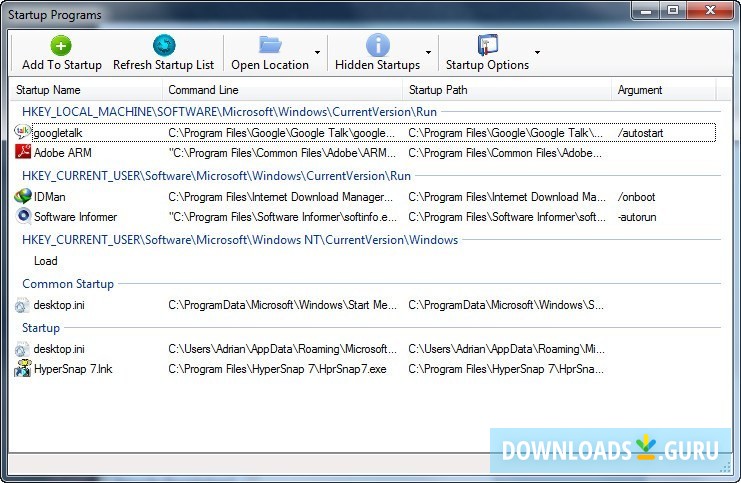Select the Common Startup group header
This screenshot has width=741, height=483.
68,284
